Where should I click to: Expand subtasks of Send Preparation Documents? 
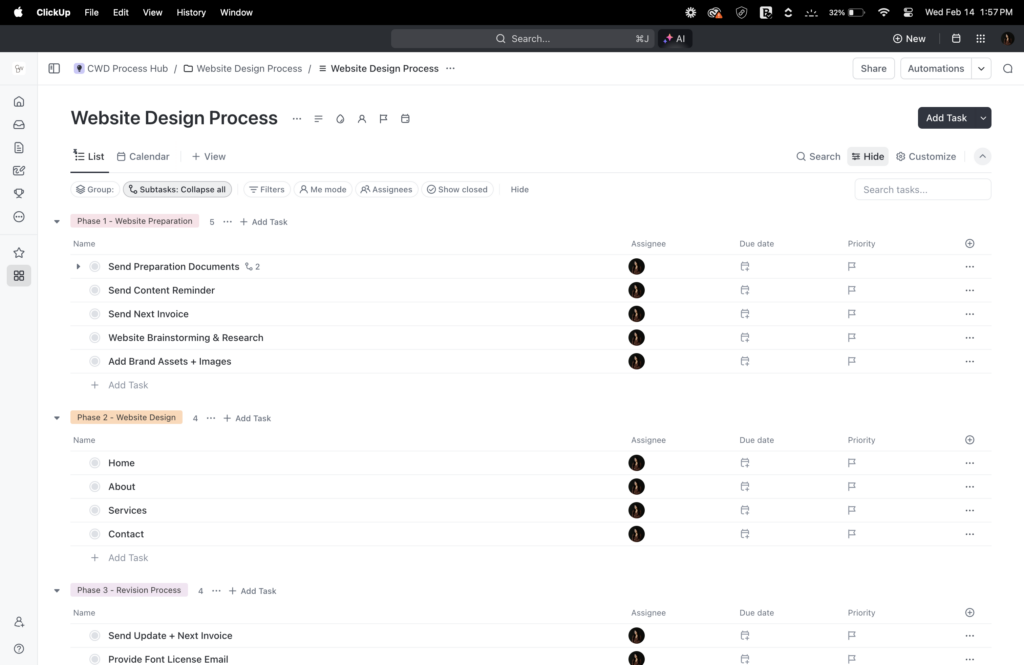coord(79,266)
